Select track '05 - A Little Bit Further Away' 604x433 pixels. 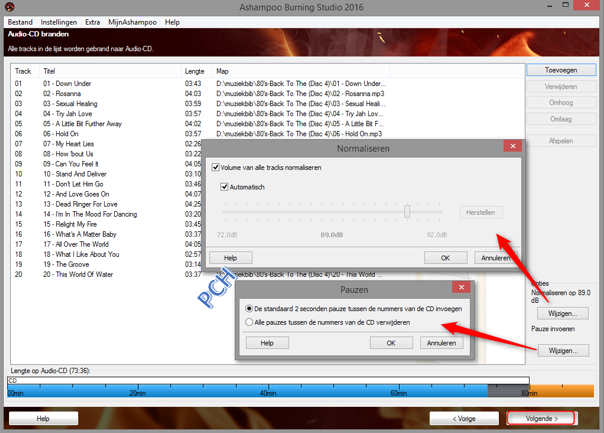click(82, 124)
